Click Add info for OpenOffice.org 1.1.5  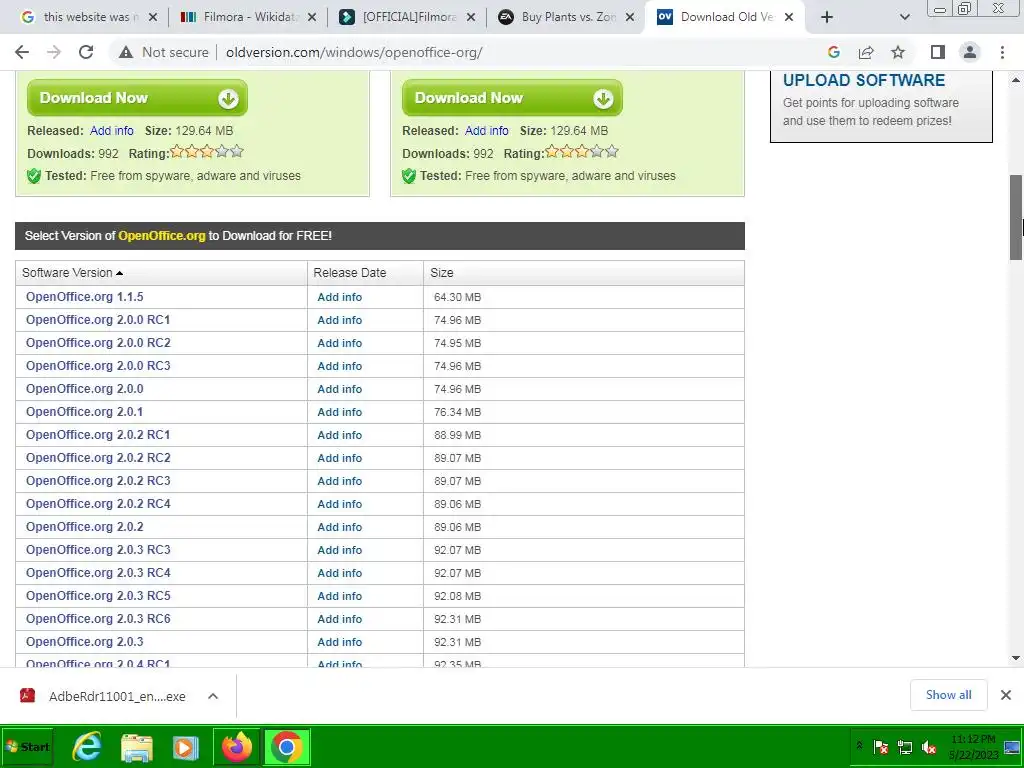click(340, 297)
